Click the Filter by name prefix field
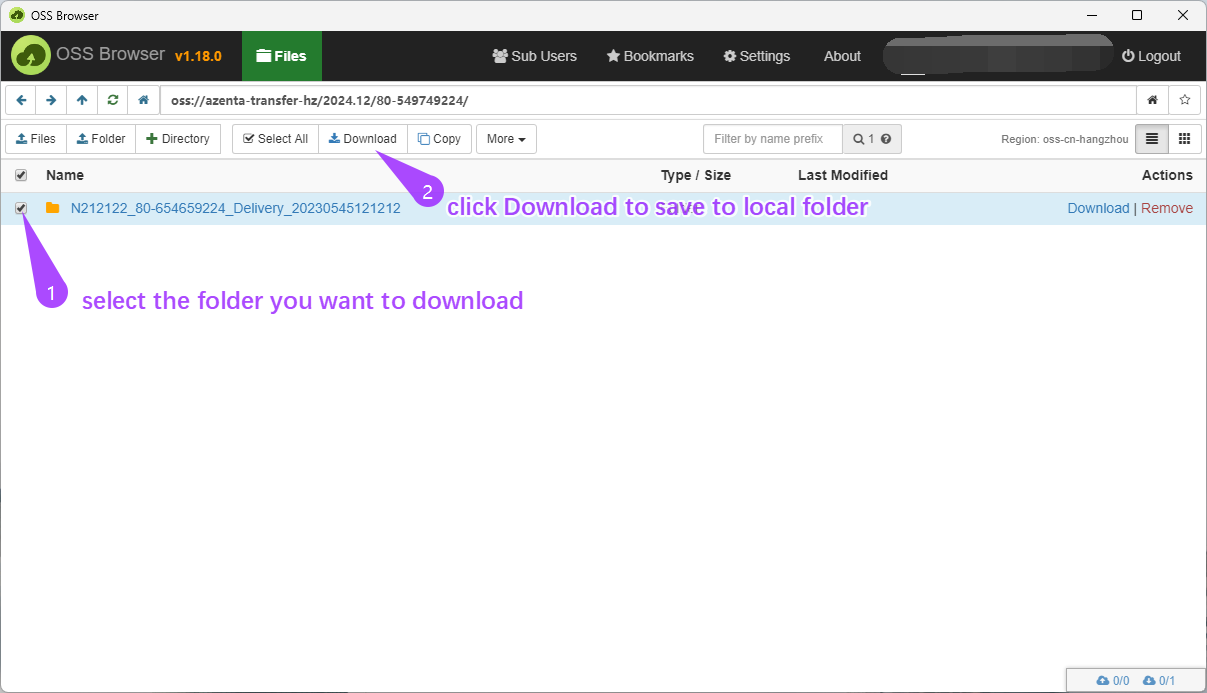This screenshot has height=693, width=1207. click(772, 139)
